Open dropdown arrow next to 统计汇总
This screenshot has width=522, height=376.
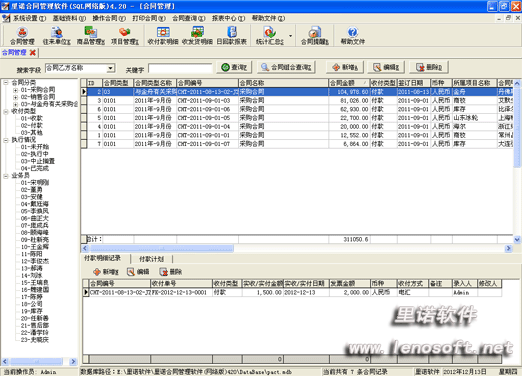click(x=291, y=36)
